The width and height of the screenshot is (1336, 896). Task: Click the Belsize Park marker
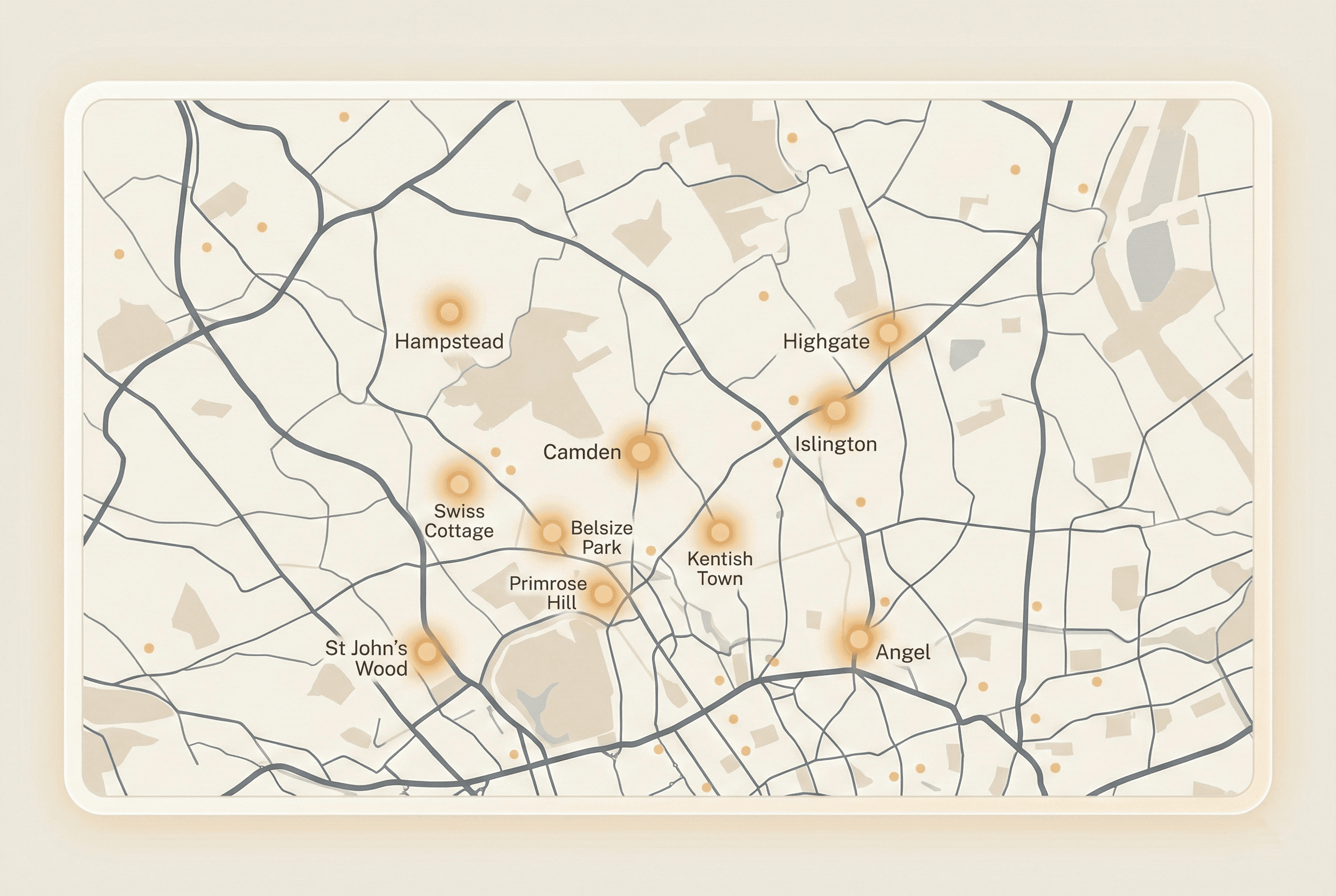(552, 533)
